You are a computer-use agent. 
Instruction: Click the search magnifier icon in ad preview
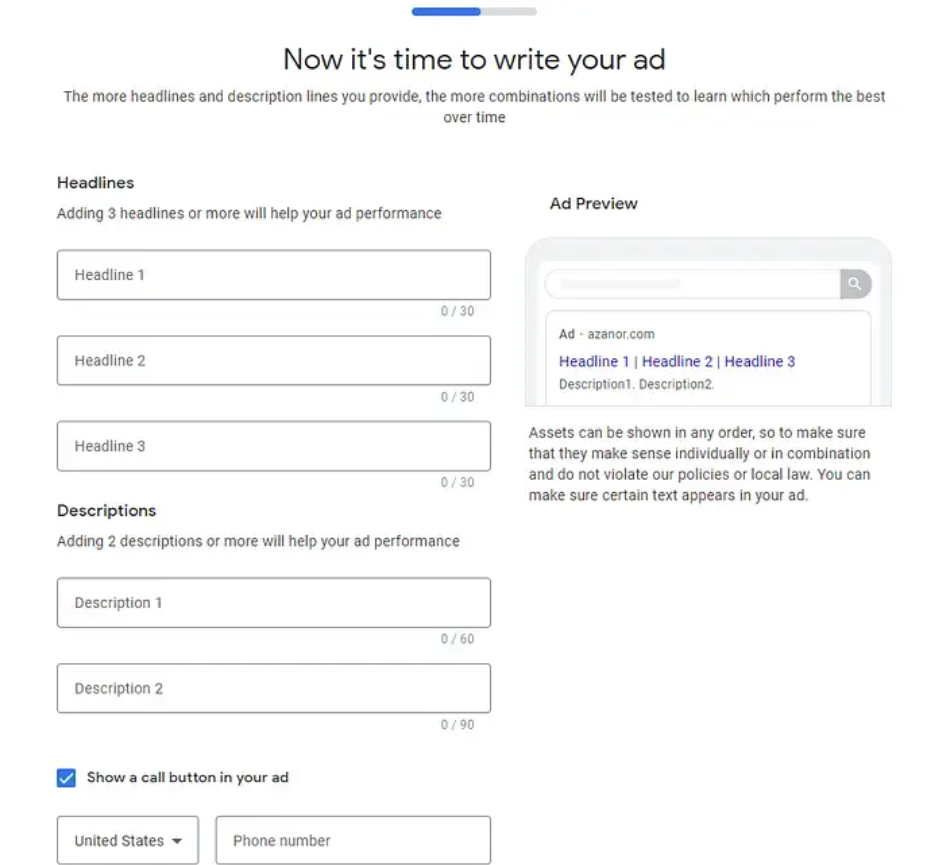(855, 284)
